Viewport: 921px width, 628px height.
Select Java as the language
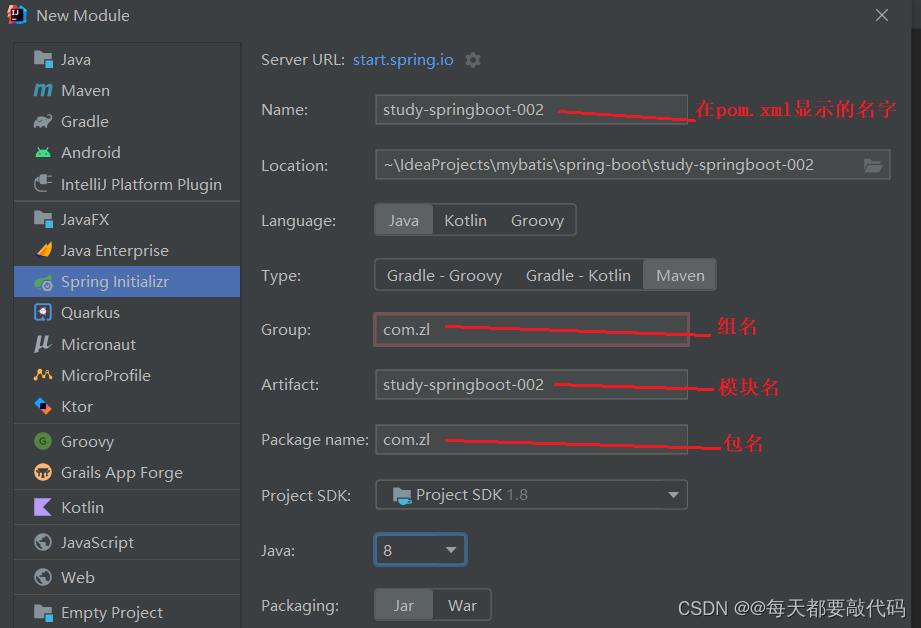(x=404, y=220)
